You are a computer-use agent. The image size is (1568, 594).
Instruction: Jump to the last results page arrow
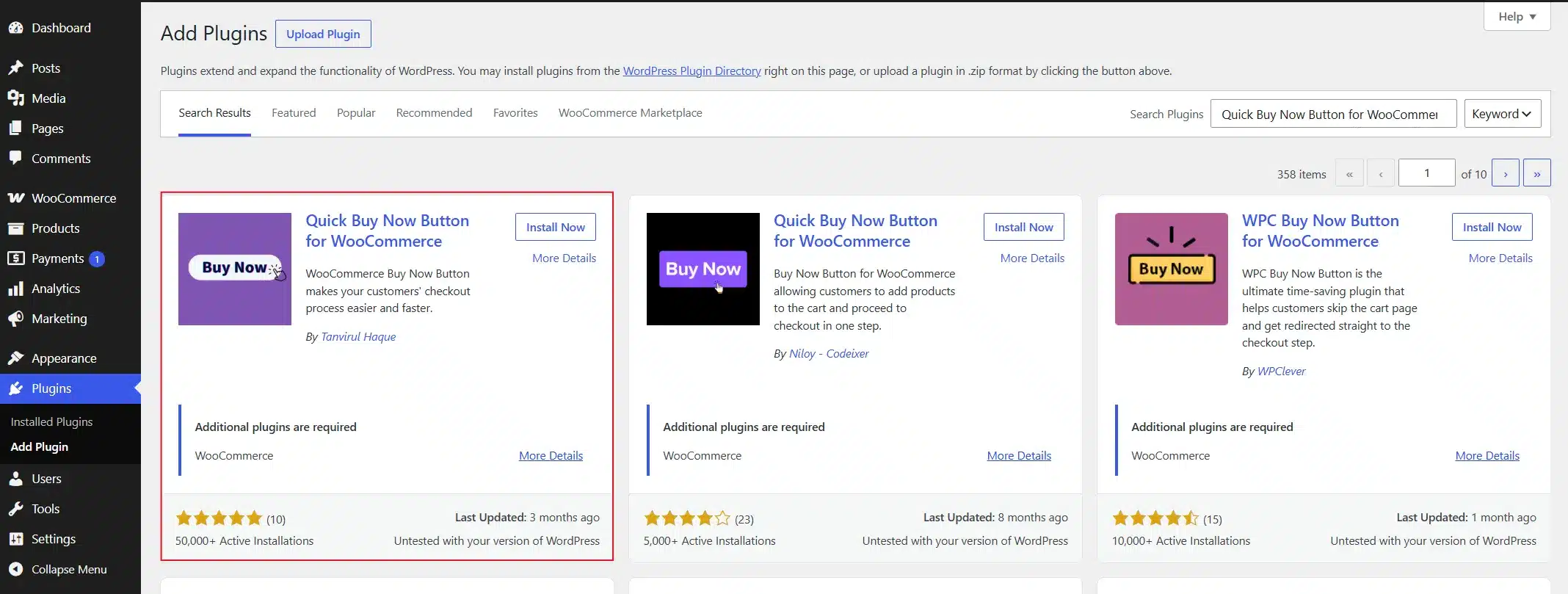point(1537,173)
